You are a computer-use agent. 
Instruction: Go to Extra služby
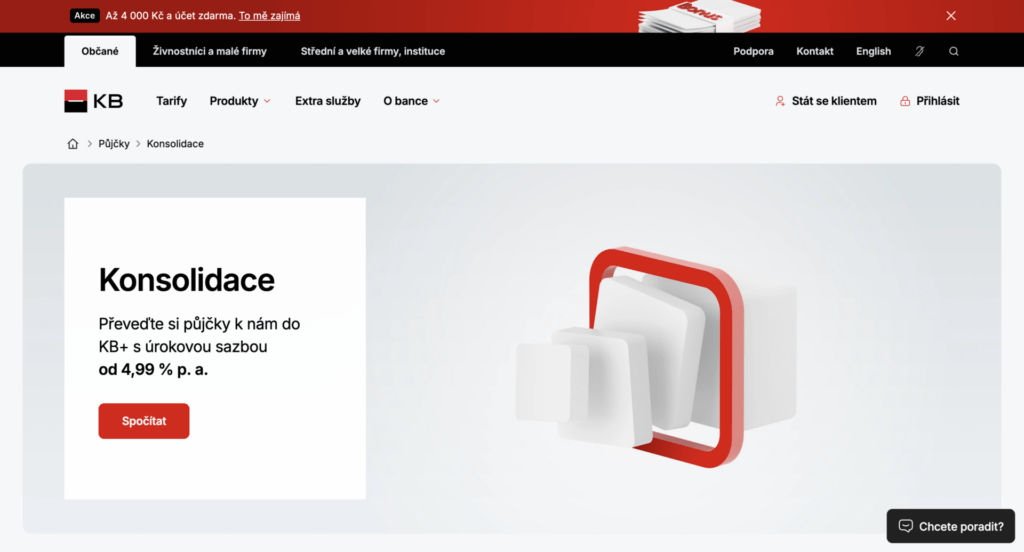328,101
